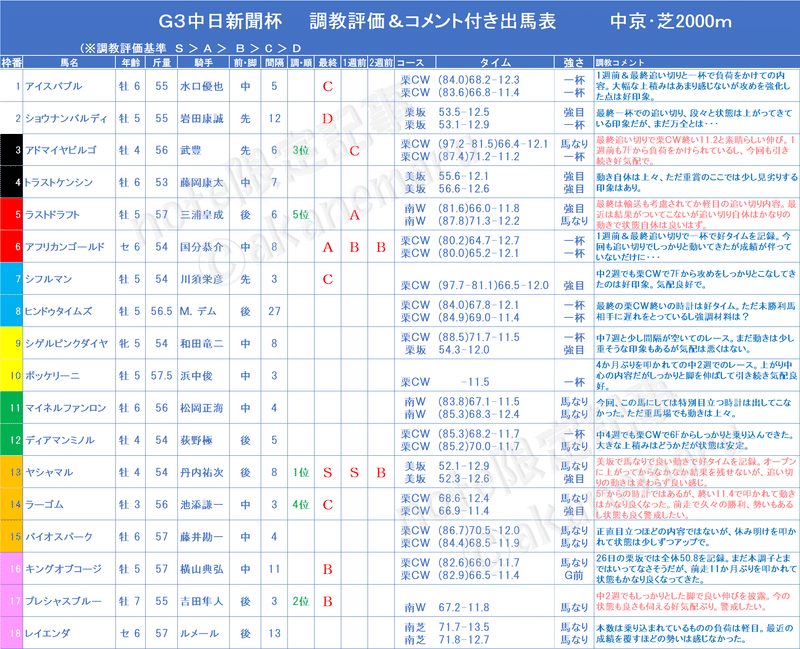Click the タイム column header

(x=495, y=63)
